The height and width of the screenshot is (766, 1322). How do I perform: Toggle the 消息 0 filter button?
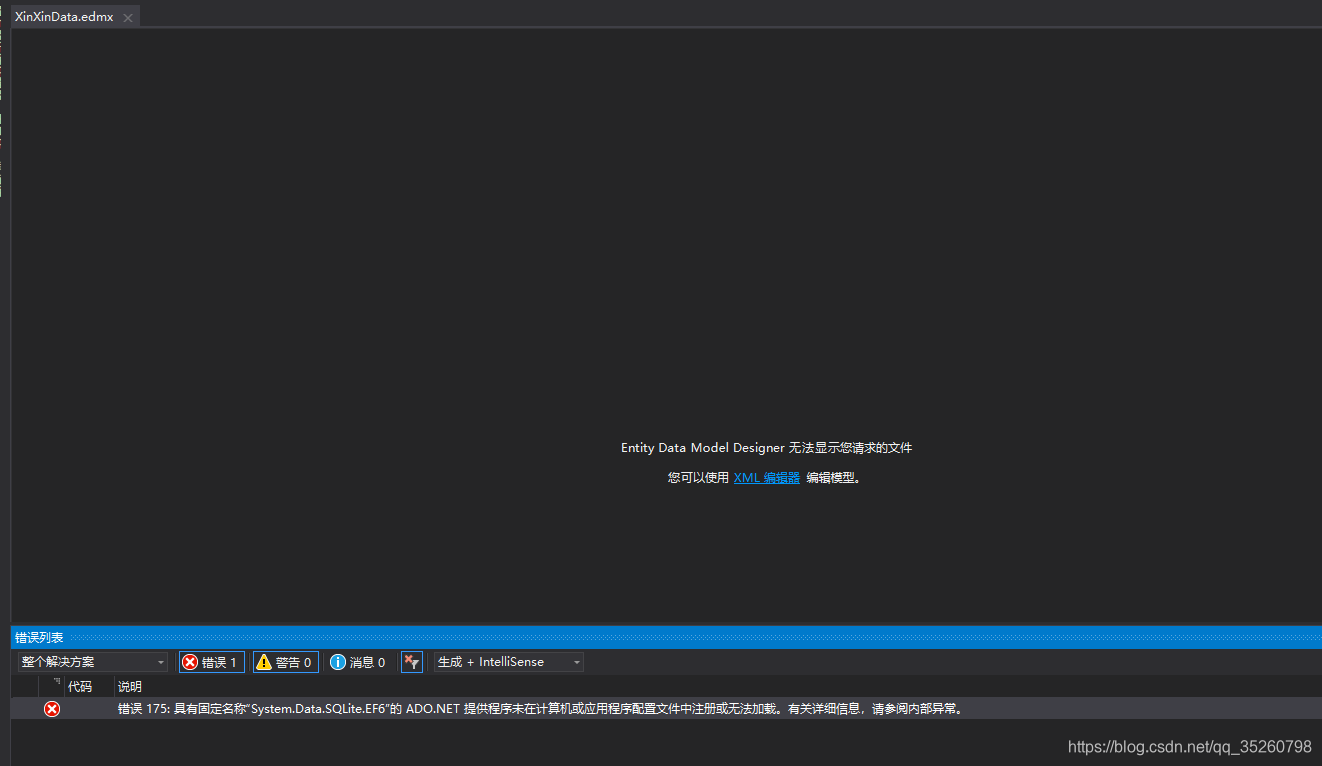[x=358, y=662]
